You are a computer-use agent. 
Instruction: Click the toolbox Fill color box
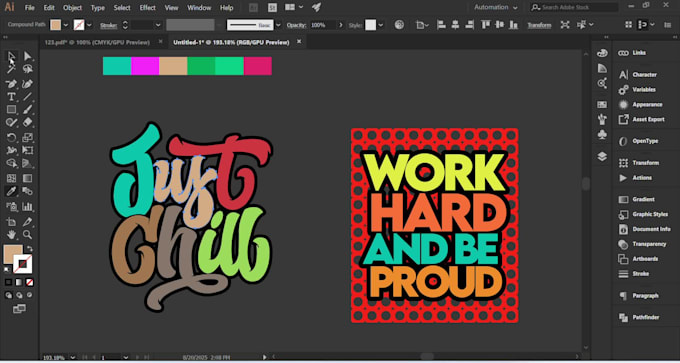pos(12,254)
